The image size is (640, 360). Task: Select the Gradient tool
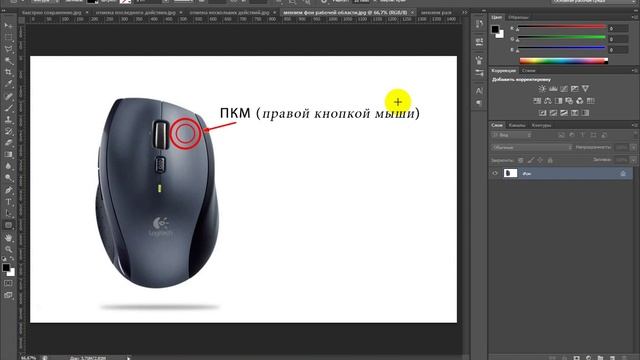(8, 154)
